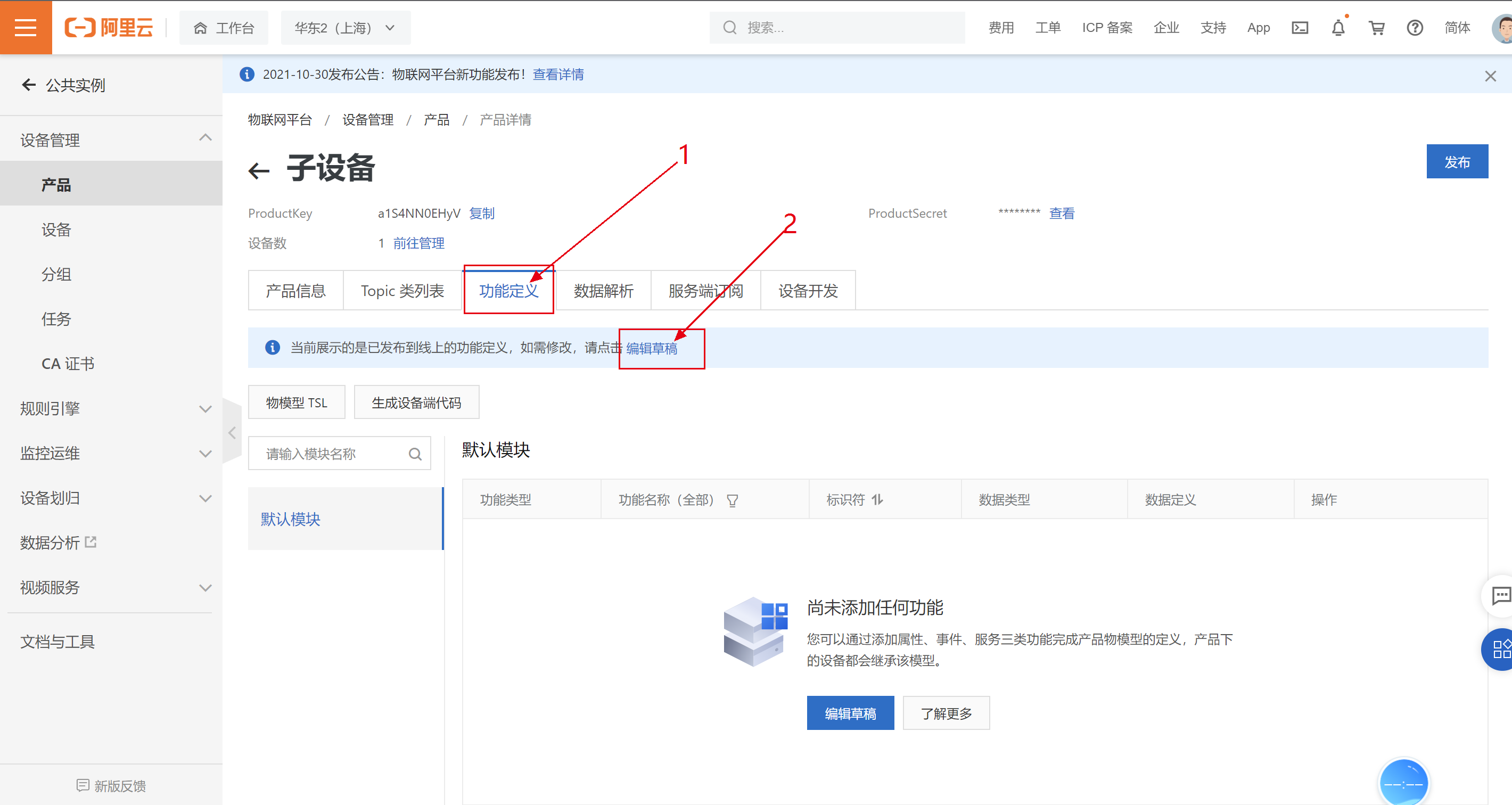Open the 华东2（上海）region dropdown
The image size is (1512, 805).
(345, 28)
